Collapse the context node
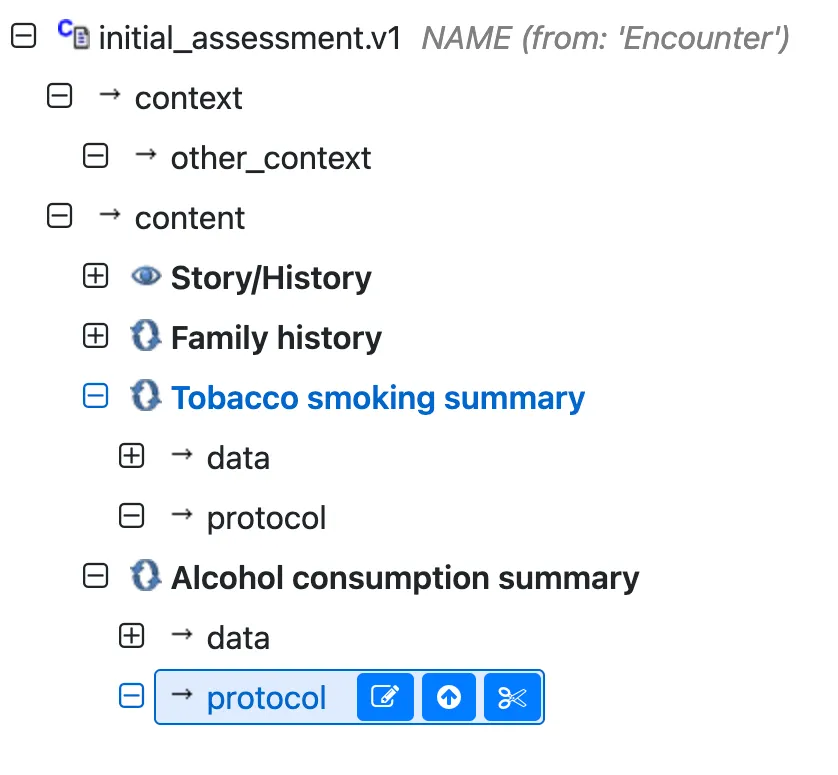The width and height of the screenshot is (838, 775). pos(59,96)
